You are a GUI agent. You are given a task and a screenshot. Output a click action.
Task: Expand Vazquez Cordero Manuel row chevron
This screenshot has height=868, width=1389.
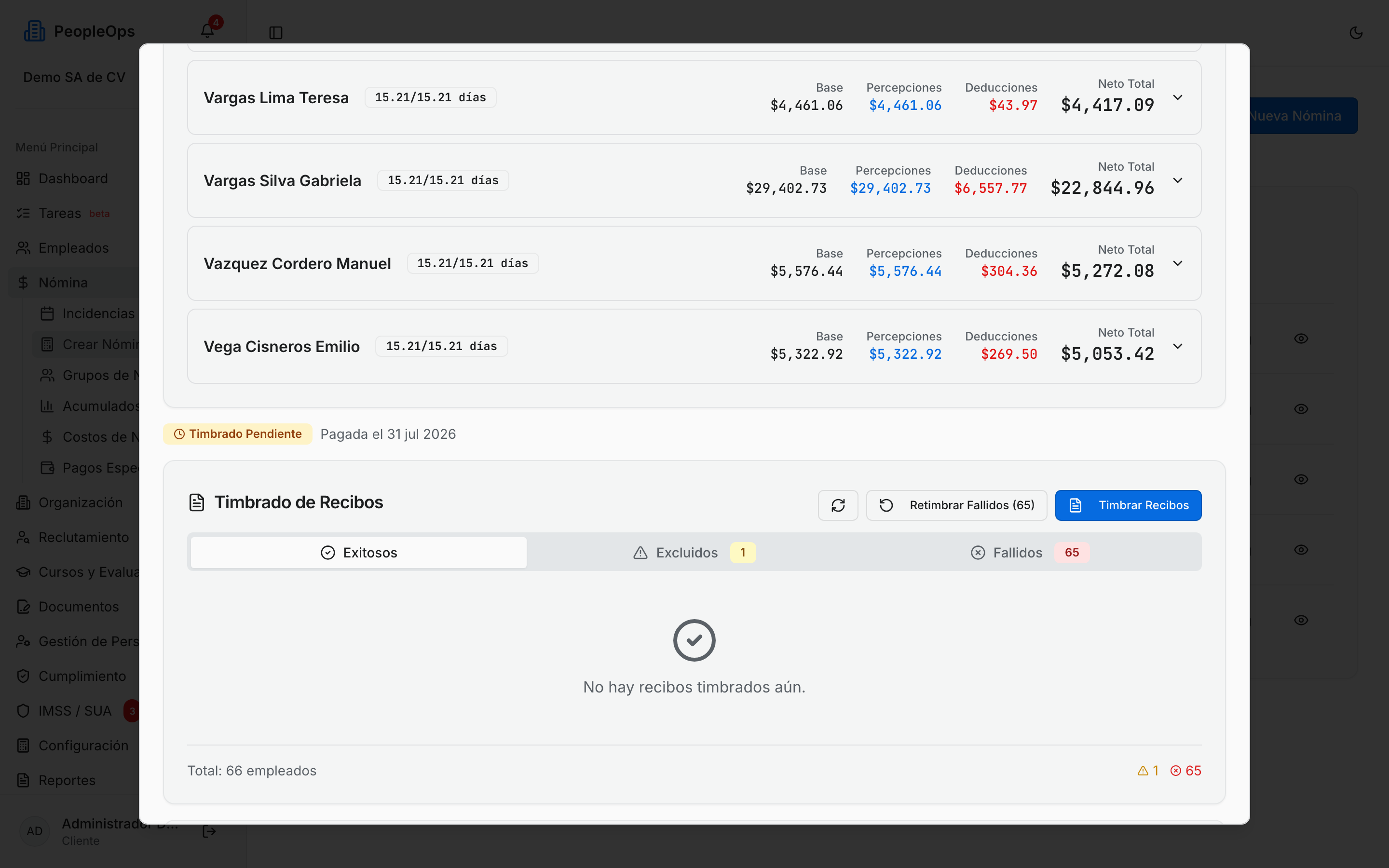1178,263
